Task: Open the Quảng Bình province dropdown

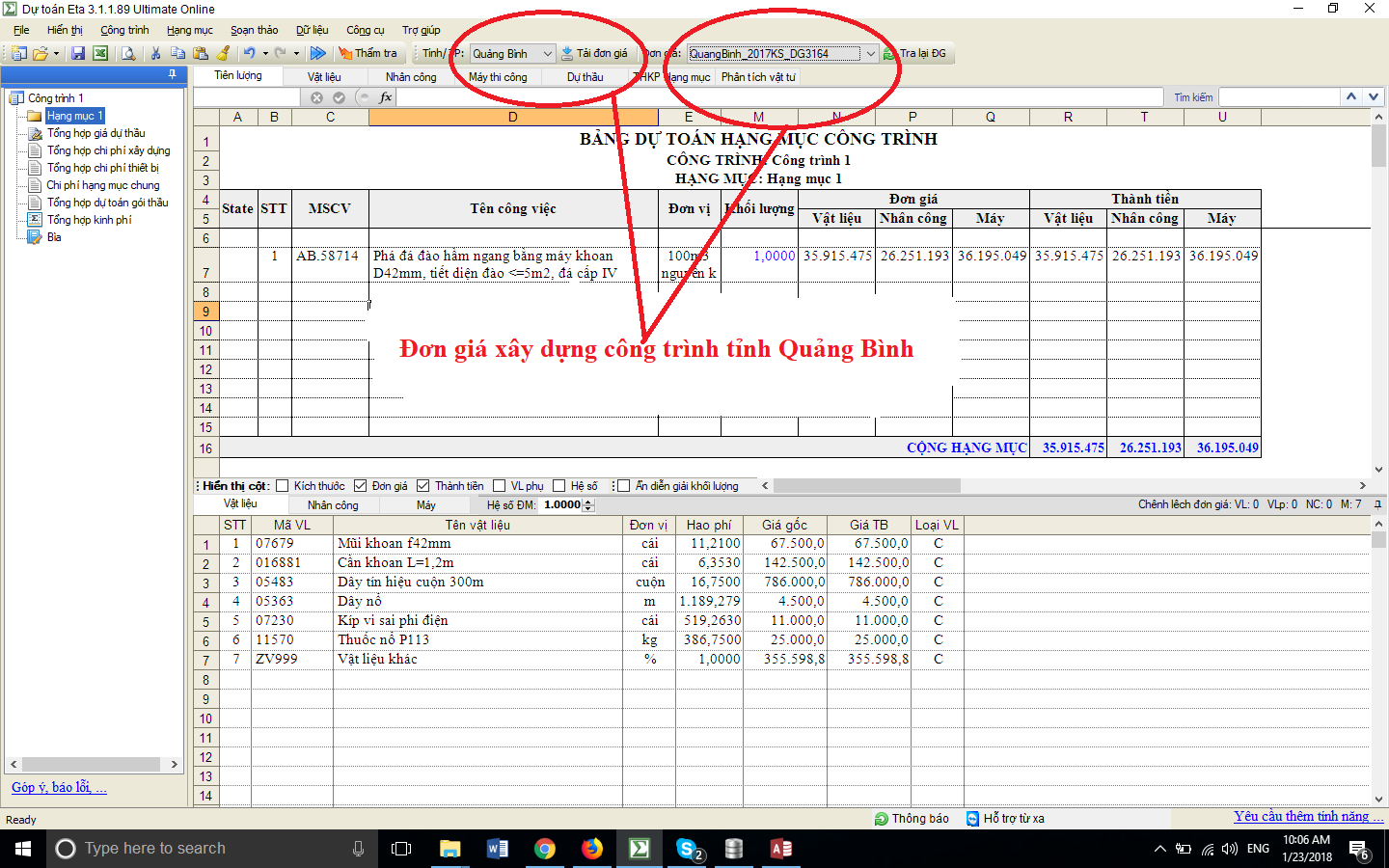Action: click(x=547, y=54)
